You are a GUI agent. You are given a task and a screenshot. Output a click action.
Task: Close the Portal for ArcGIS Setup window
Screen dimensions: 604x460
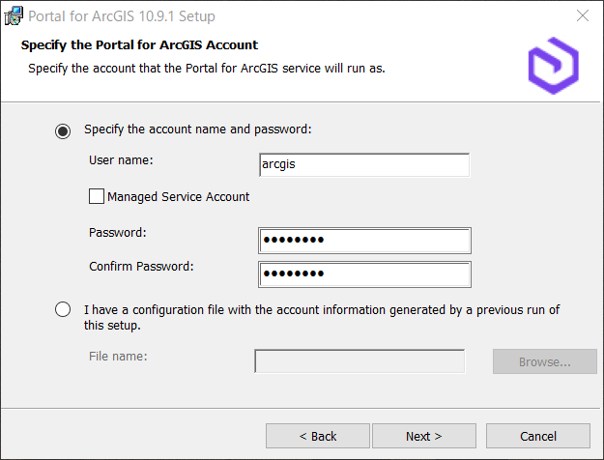coord(582,16)
